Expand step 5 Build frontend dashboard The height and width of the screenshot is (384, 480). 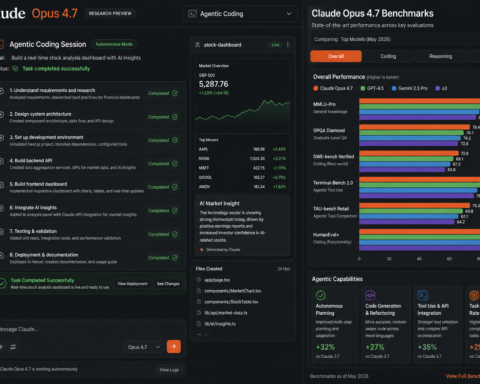click(x=92, y=187)
